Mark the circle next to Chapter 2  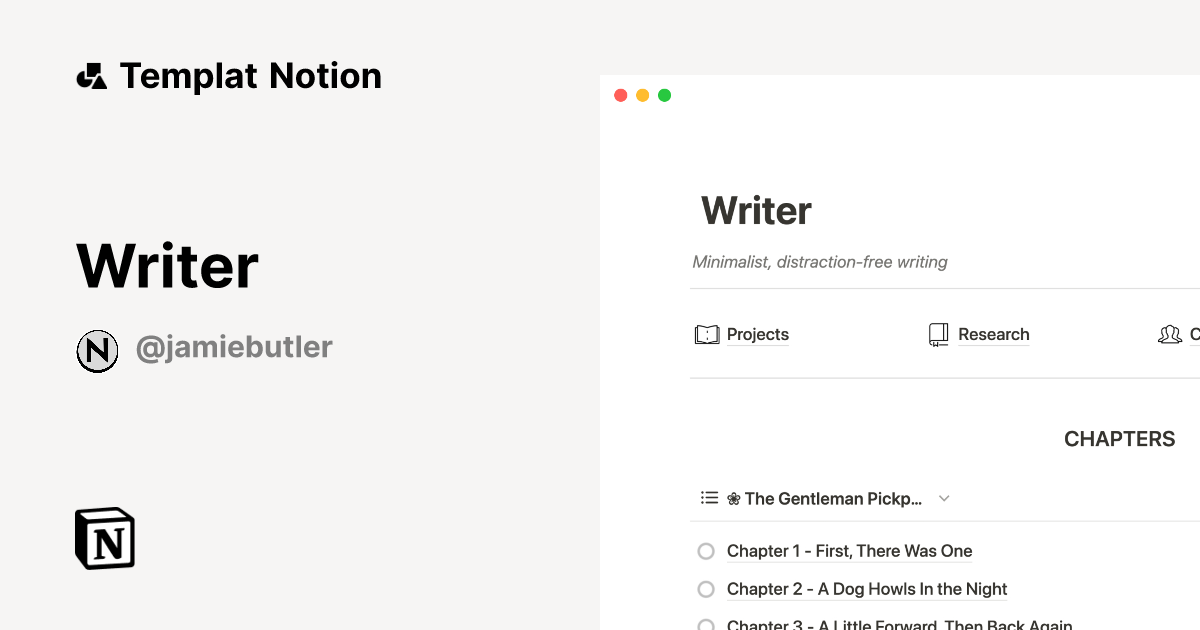[x=705, y=589]
